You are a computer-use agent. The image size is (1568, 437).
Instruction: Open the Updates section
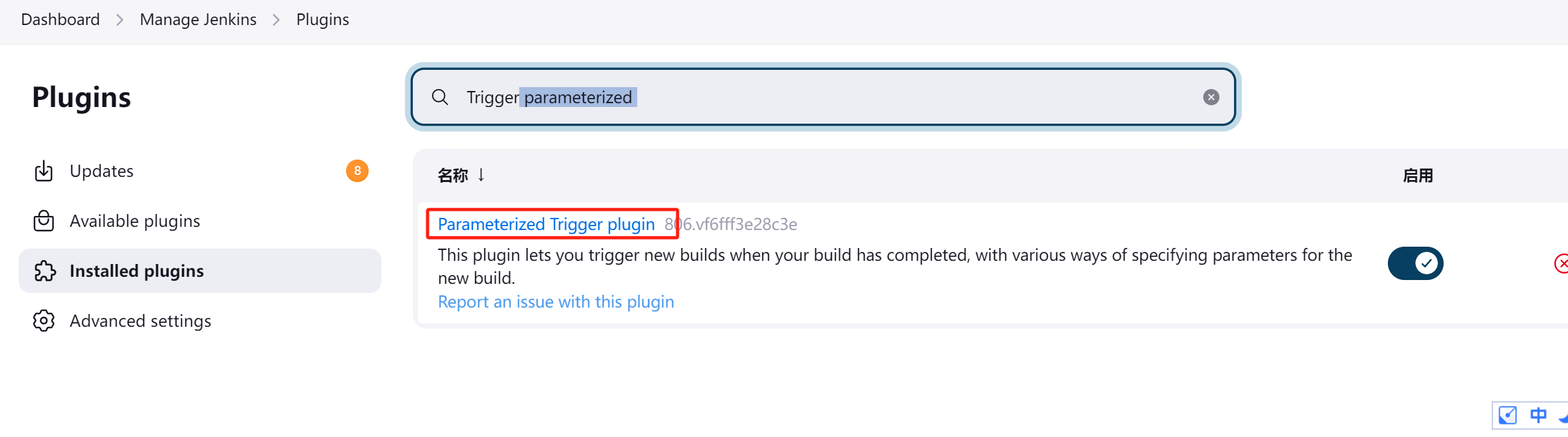[102, 171]
